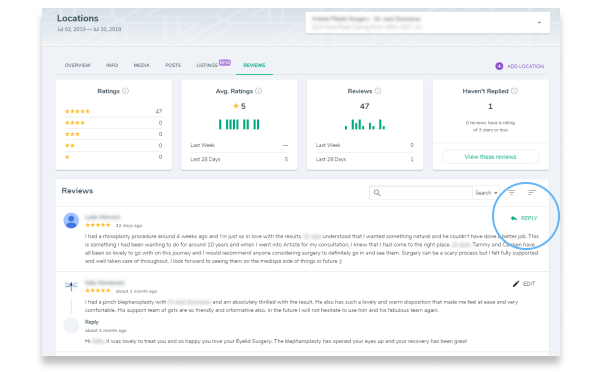This screenshot has height=372, width=594.
Task: Select the three-star ratings row
Action: coord(113,134)
